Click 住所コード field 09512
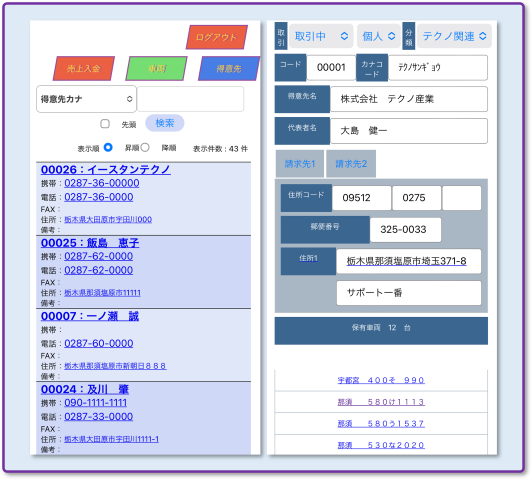The height and width of the screenshot is (480, 532). [361, 198]
